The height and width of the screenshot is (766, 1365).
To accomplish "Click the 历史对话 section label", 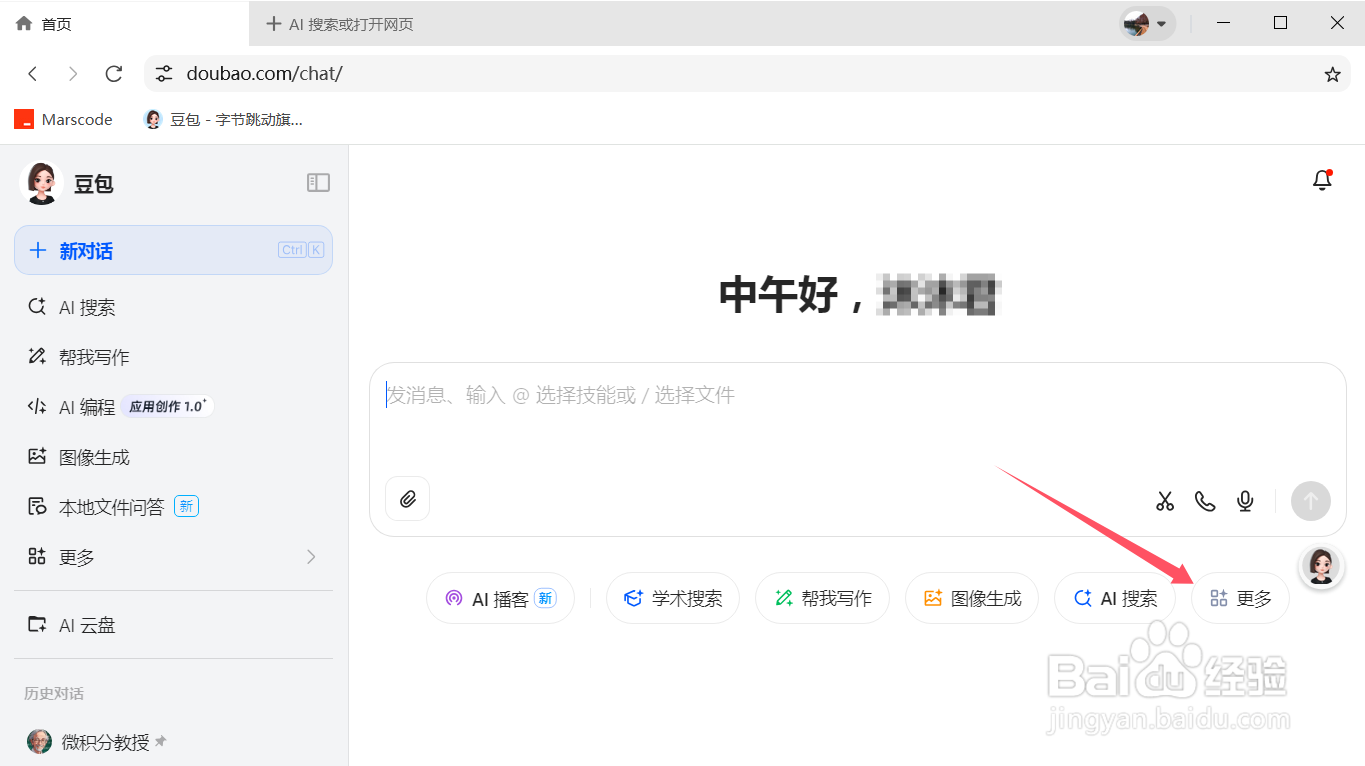I will [54, 693].
